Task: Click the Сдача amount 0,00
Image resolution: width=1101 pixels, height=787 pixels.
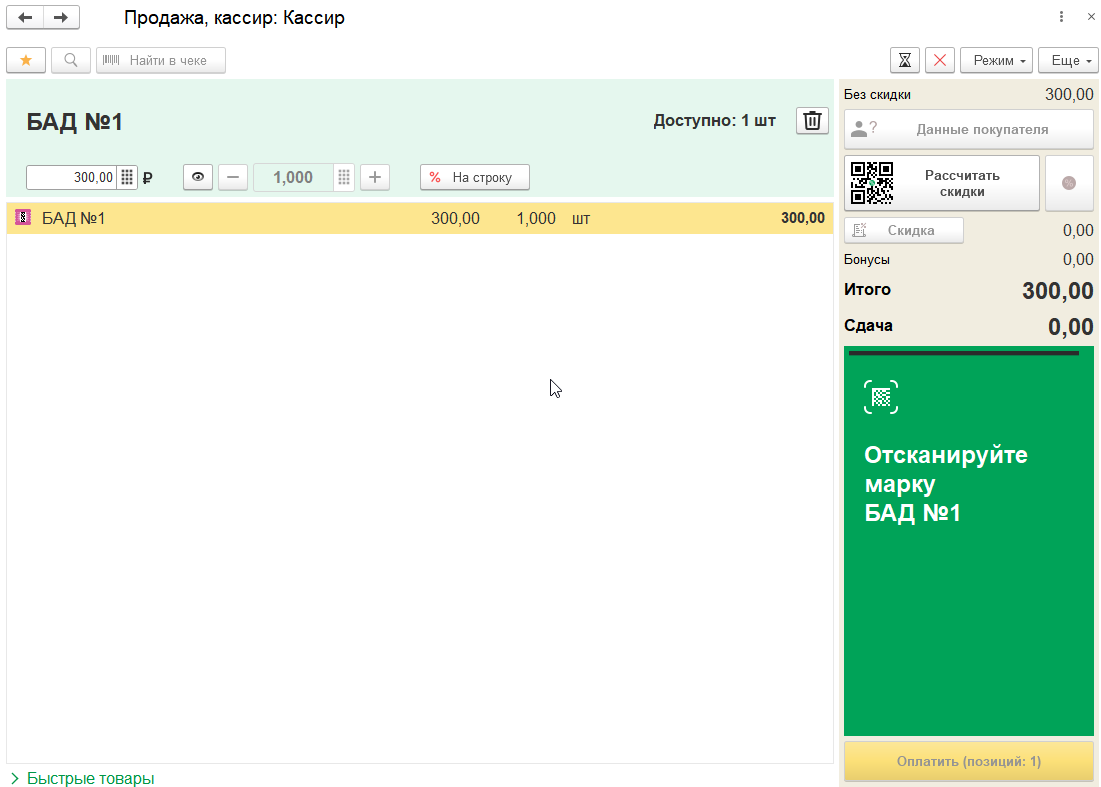Action: (1070, 326)
